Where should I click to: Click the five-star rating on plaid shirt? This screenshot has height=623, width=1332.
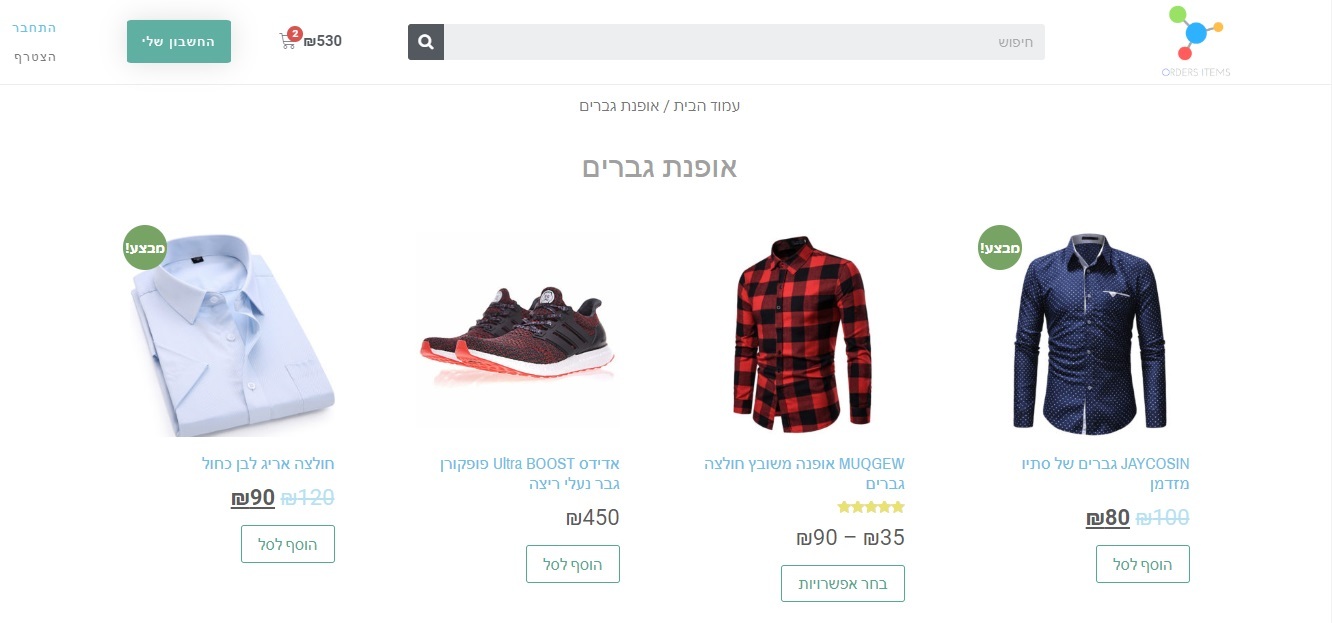point(871,507)
